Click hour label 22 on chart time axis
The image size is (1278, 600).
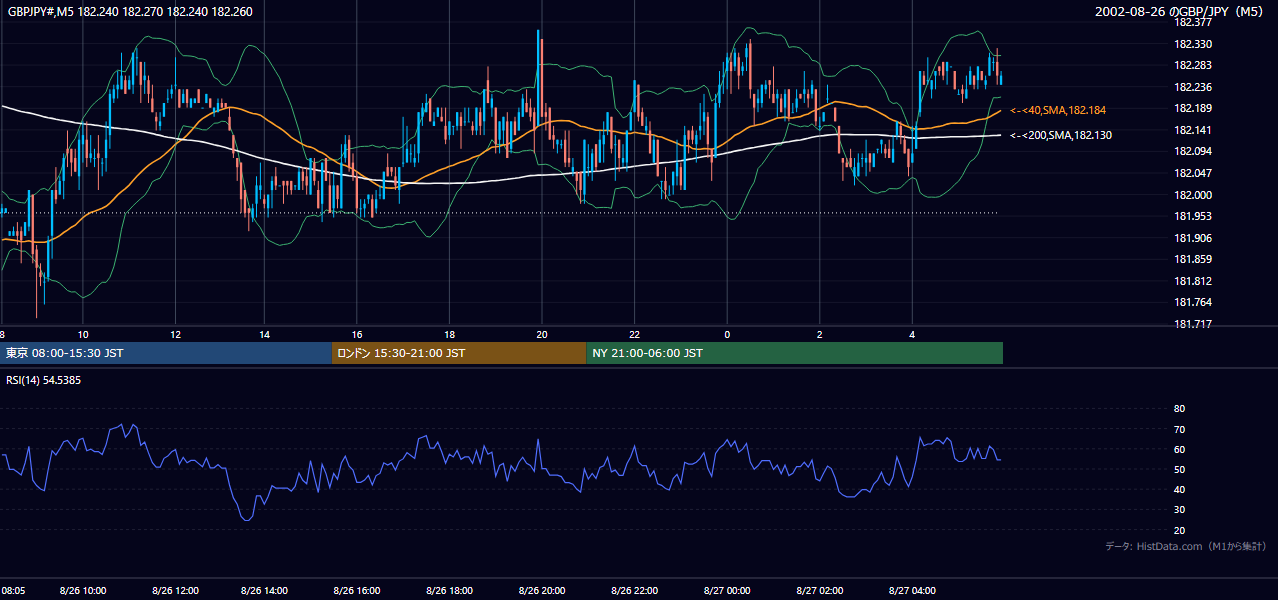click(x=634, y=335)
